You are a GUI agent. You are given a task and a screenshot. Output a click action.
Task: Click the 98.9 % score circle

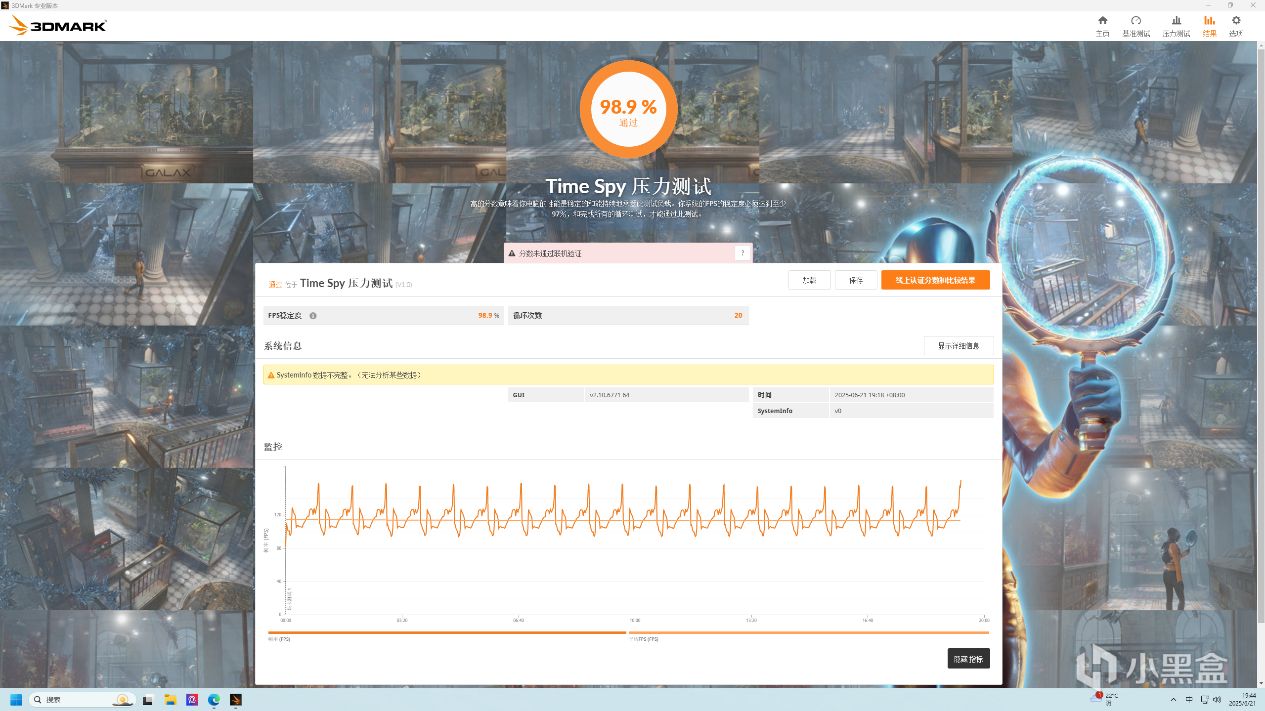coord(628,110)
